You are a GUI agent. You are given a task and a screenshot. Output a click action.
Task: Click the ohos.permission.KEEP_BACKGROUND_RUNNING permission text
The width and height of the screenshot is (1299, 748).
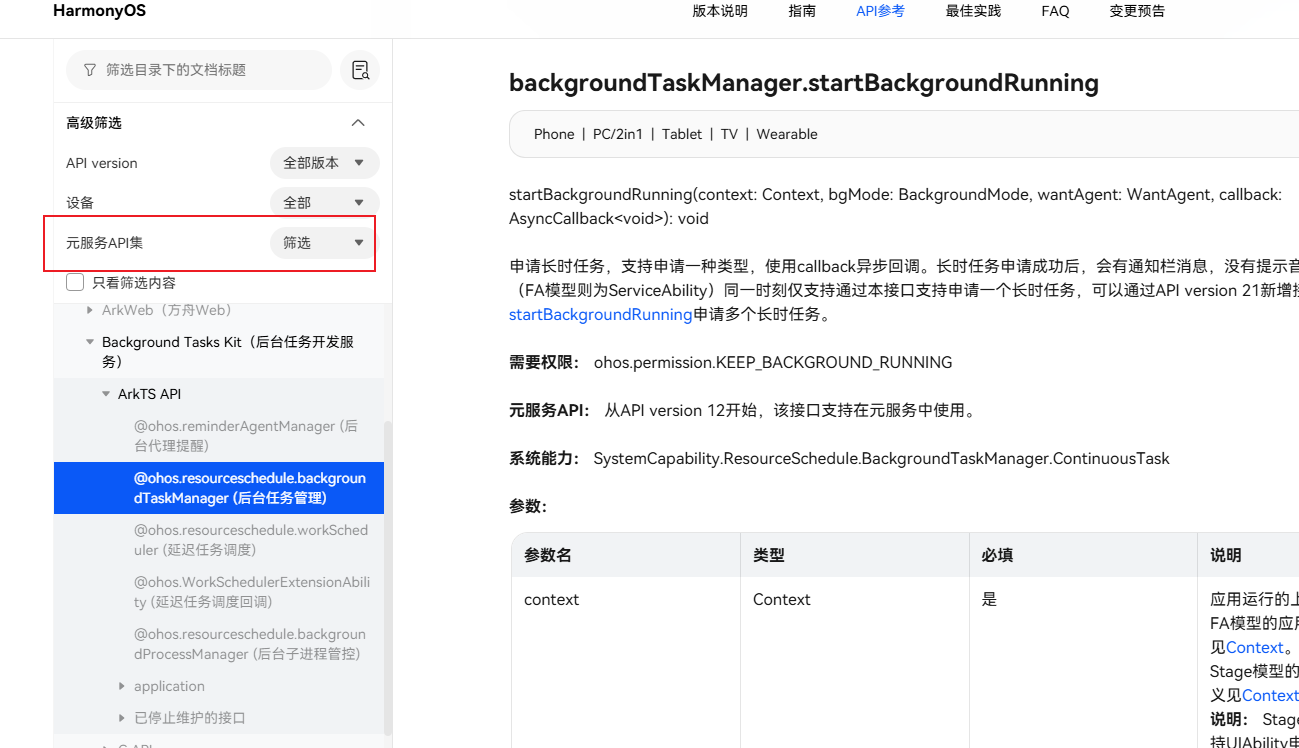point(773,362)
